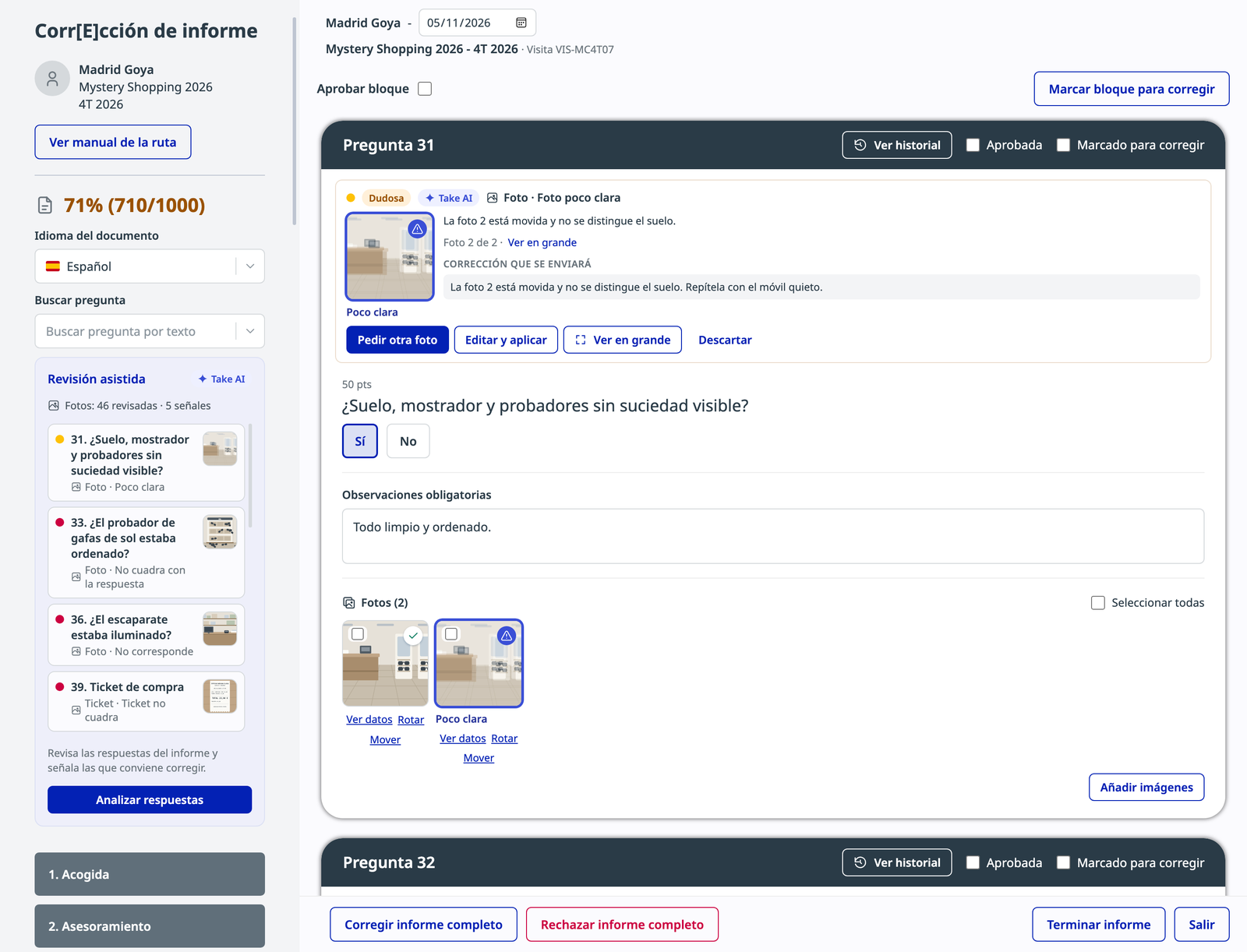Click the document icon beside 71% score

[x=45, y=205]
